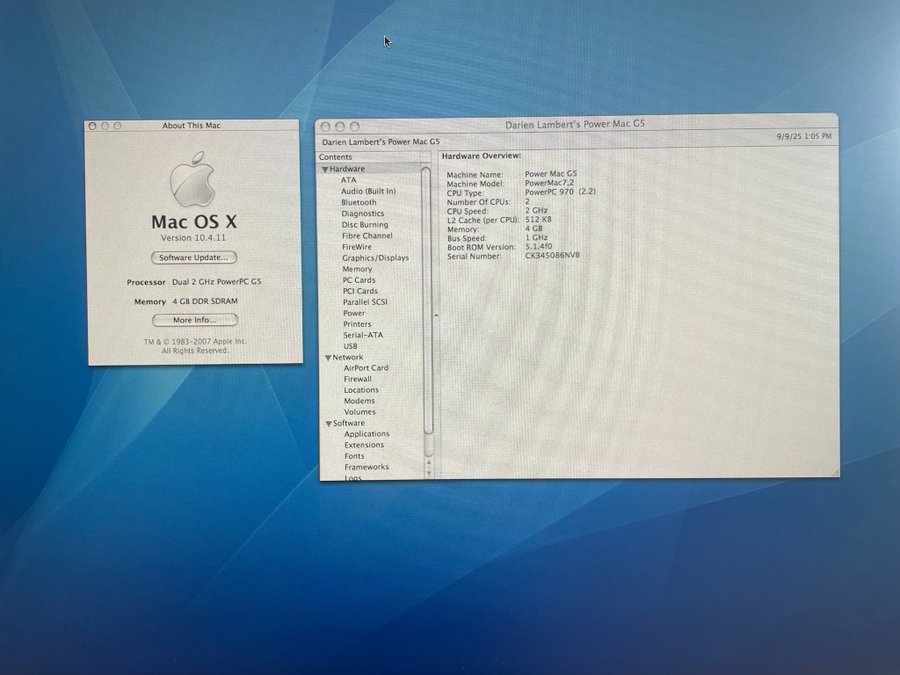The image size is (900, 675).
Task: Select Extensions under Software
Action: 364,445
